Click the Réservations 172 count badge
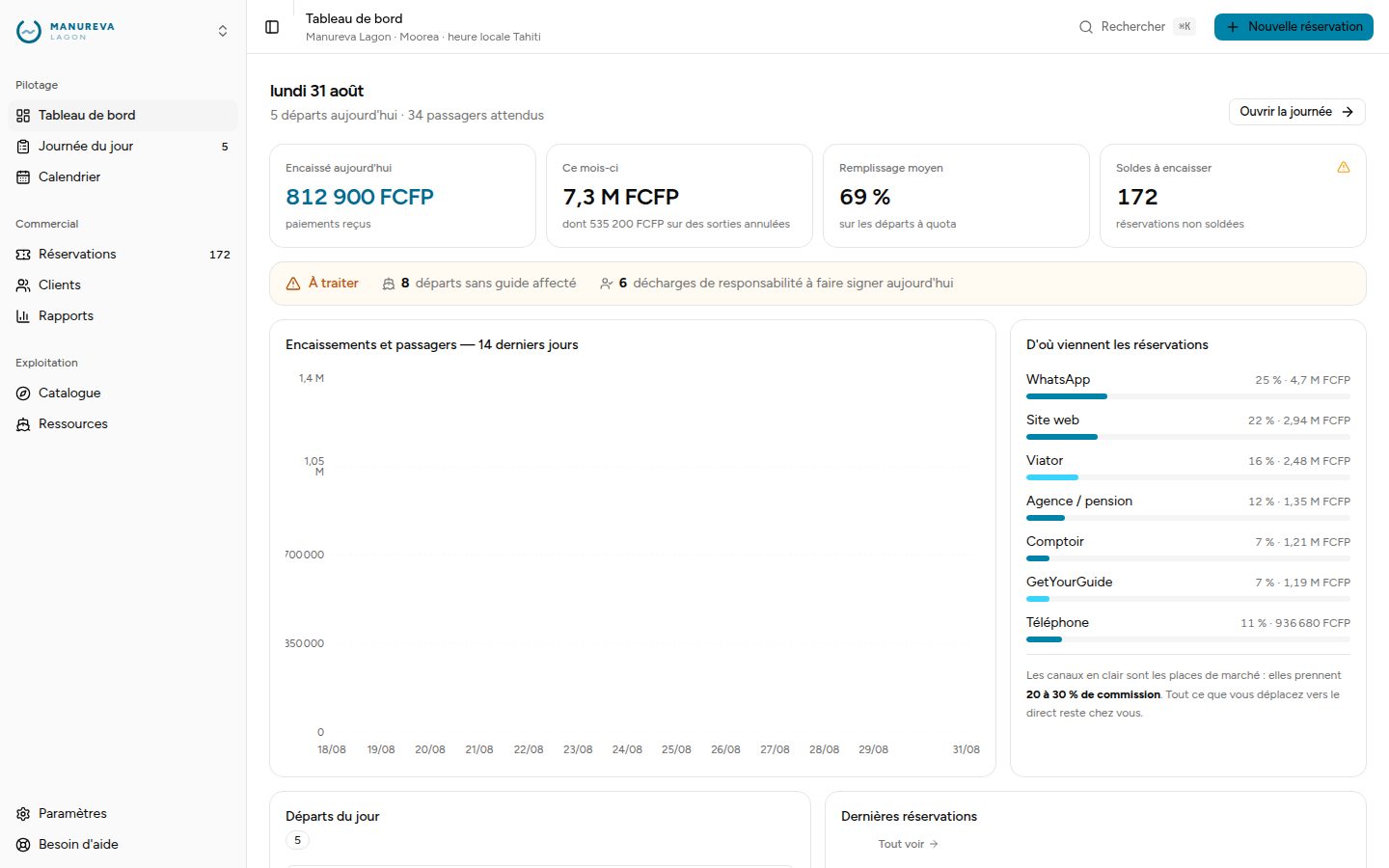Screen dimensions: 1389x868 click(x=220, y=255)
